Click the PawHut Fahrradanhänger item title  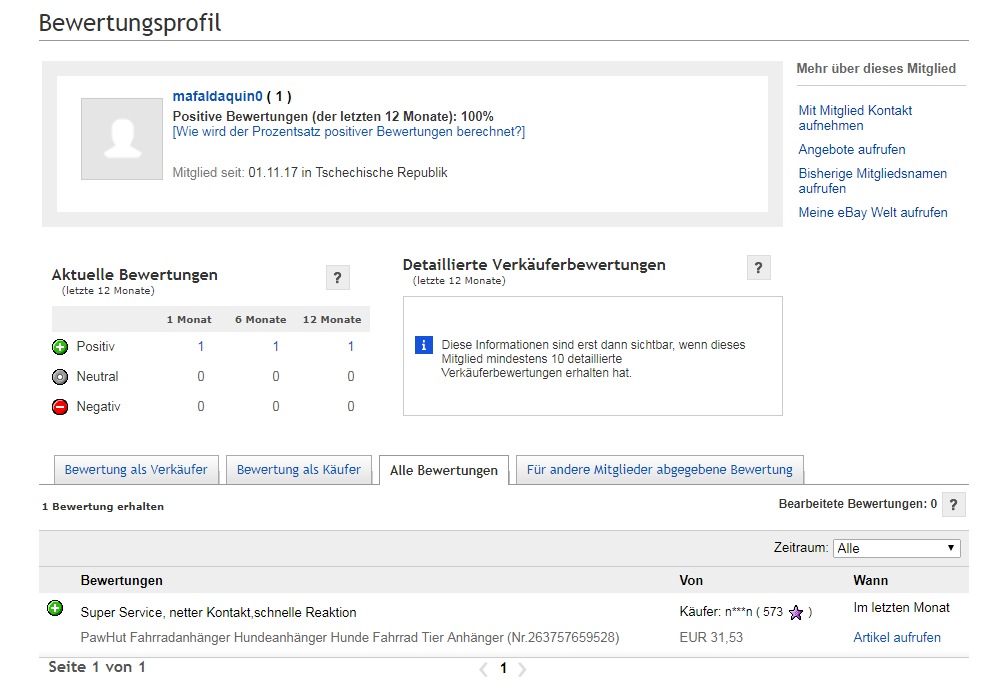point(350,638)
